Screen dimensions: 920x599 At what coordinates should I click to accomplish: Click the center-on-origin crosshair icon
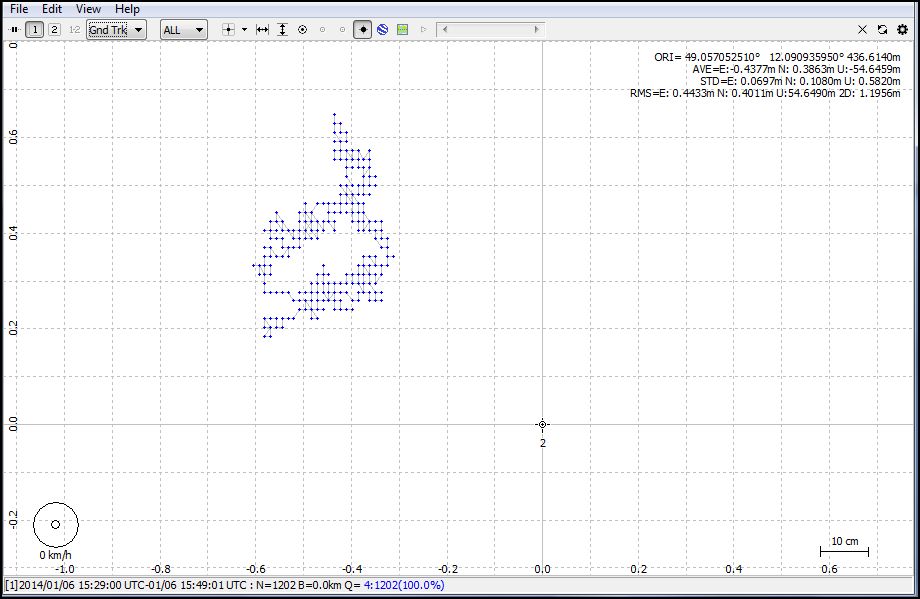click(228, 30)
